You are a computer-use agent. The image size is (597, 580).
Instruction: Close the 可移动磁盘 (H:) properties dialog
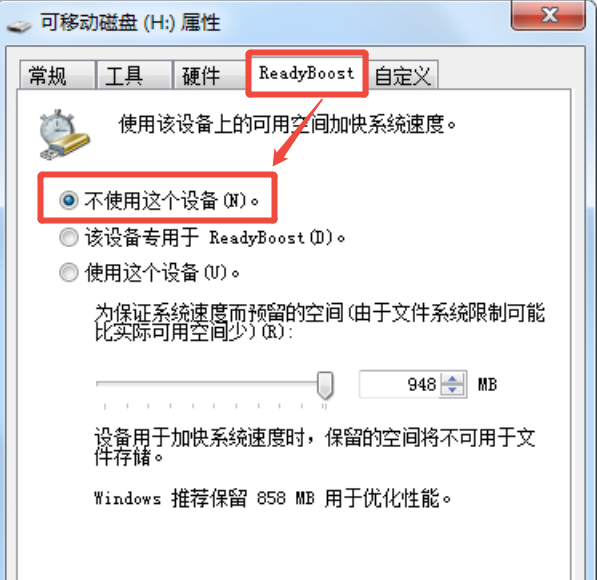pyautogui.click(x=548, y=16)
